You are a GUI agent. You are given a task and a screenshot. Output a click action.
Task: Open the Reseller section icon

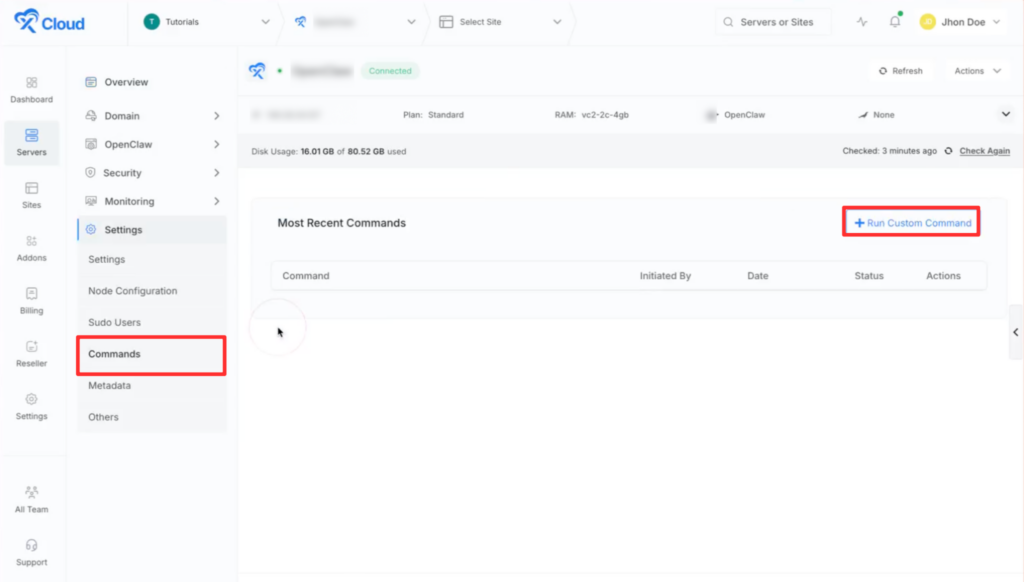click(31, 347)
